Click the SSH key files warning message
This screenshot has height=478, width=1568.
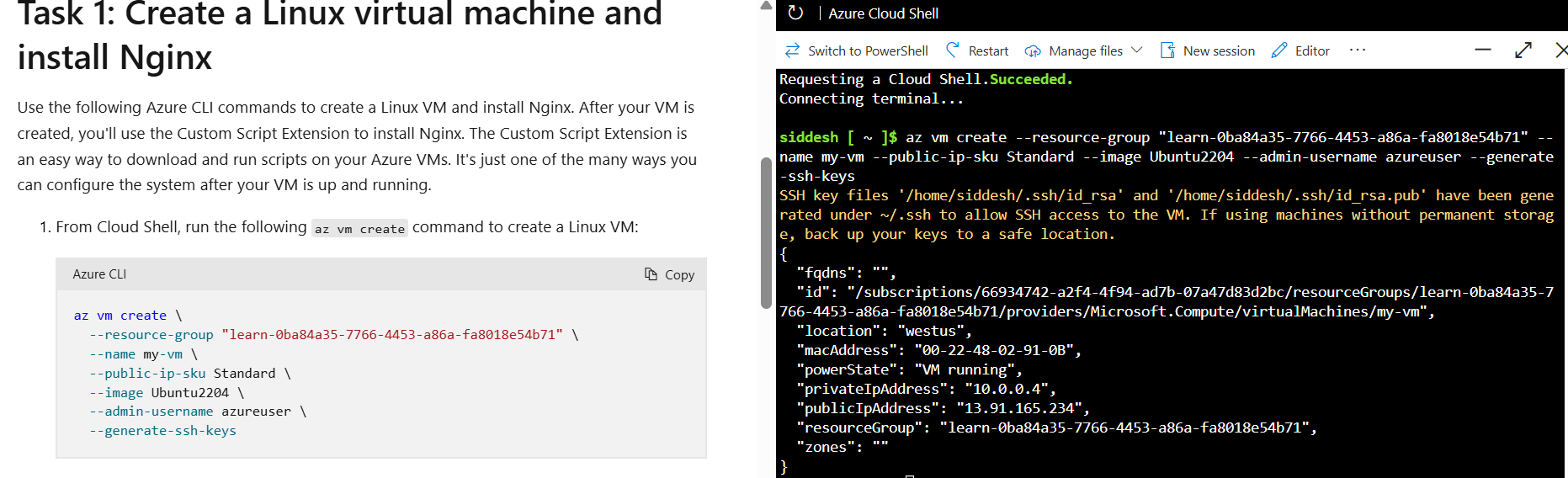coord(1167,215)
